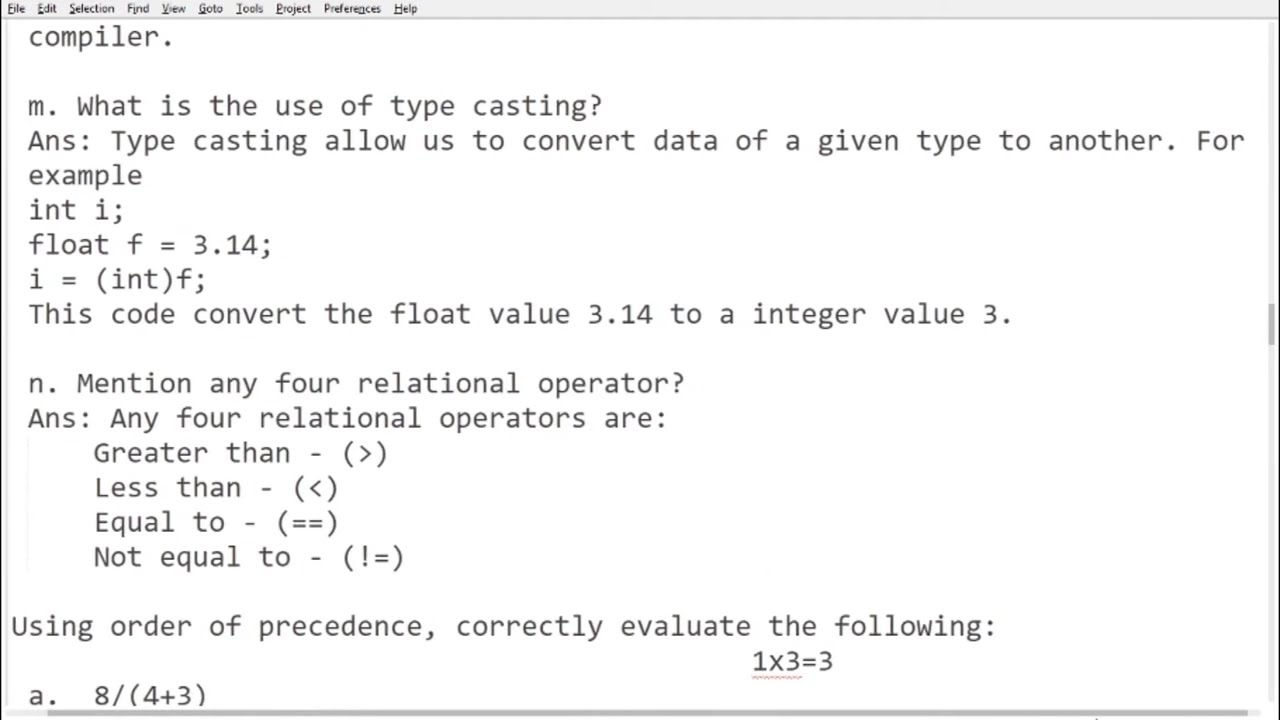Viewport: 1280px width, 720px height.
Task: Place cursor in the line 'float f = 3.14;'
Action: [x=150, y=245]
